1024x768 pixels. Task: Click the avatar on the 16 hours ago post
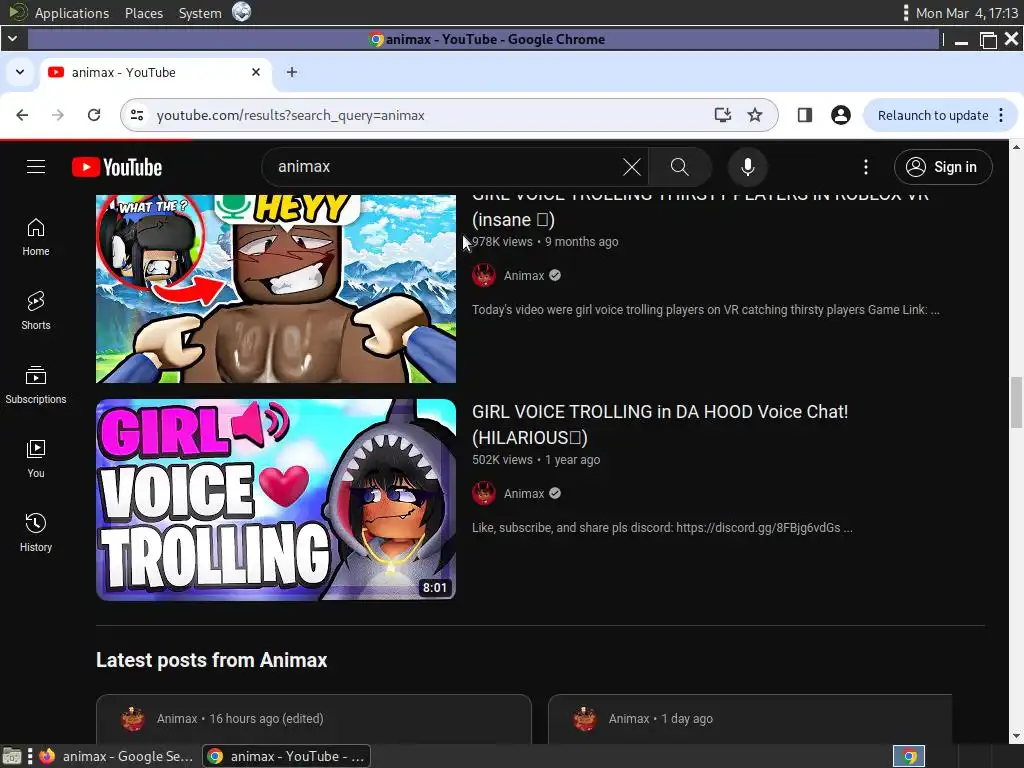tap(133, 718)
